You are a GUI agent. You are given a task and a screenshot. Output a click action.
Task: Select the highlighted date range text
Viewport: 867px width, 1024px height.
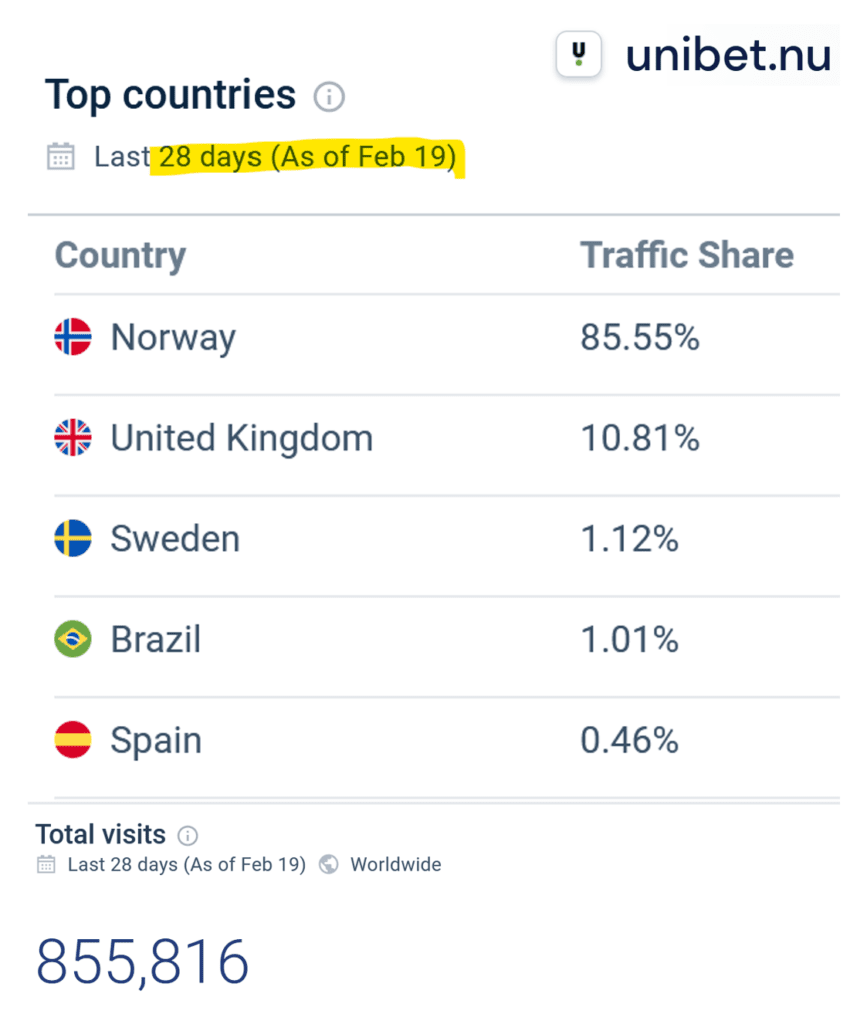[x=305, y=156]
